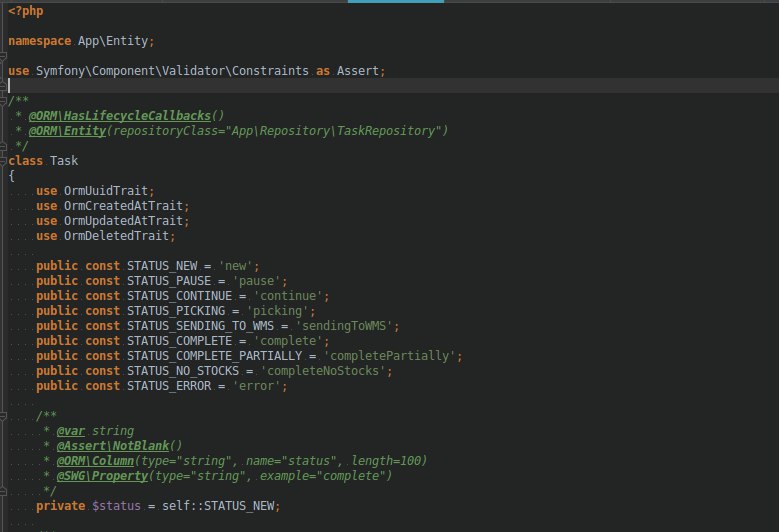The image size is (779, 532).
Task: Click Symfony\Component\Validator\Constraints import path
Action: pos(172,71)
